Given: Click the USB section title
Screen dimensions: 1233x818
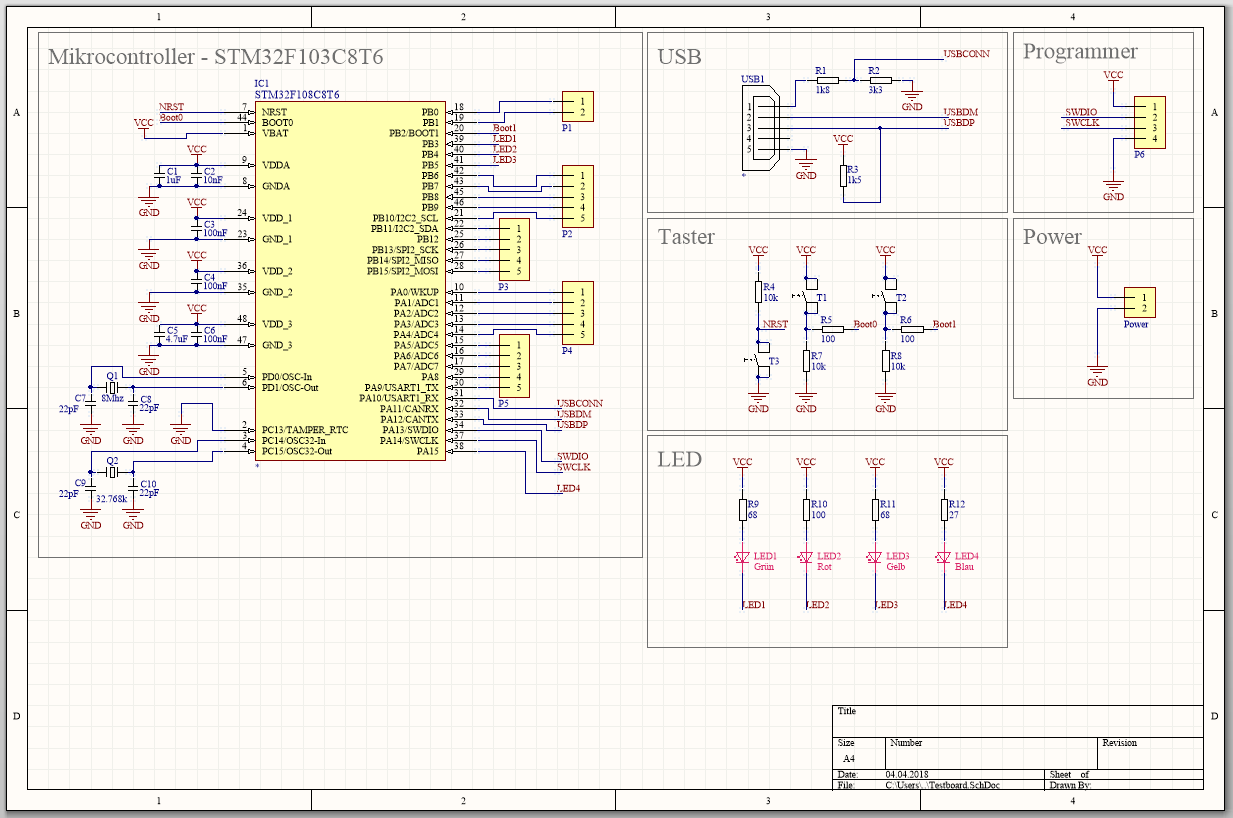Looking at the screenshot, I should tap(679, 57).
